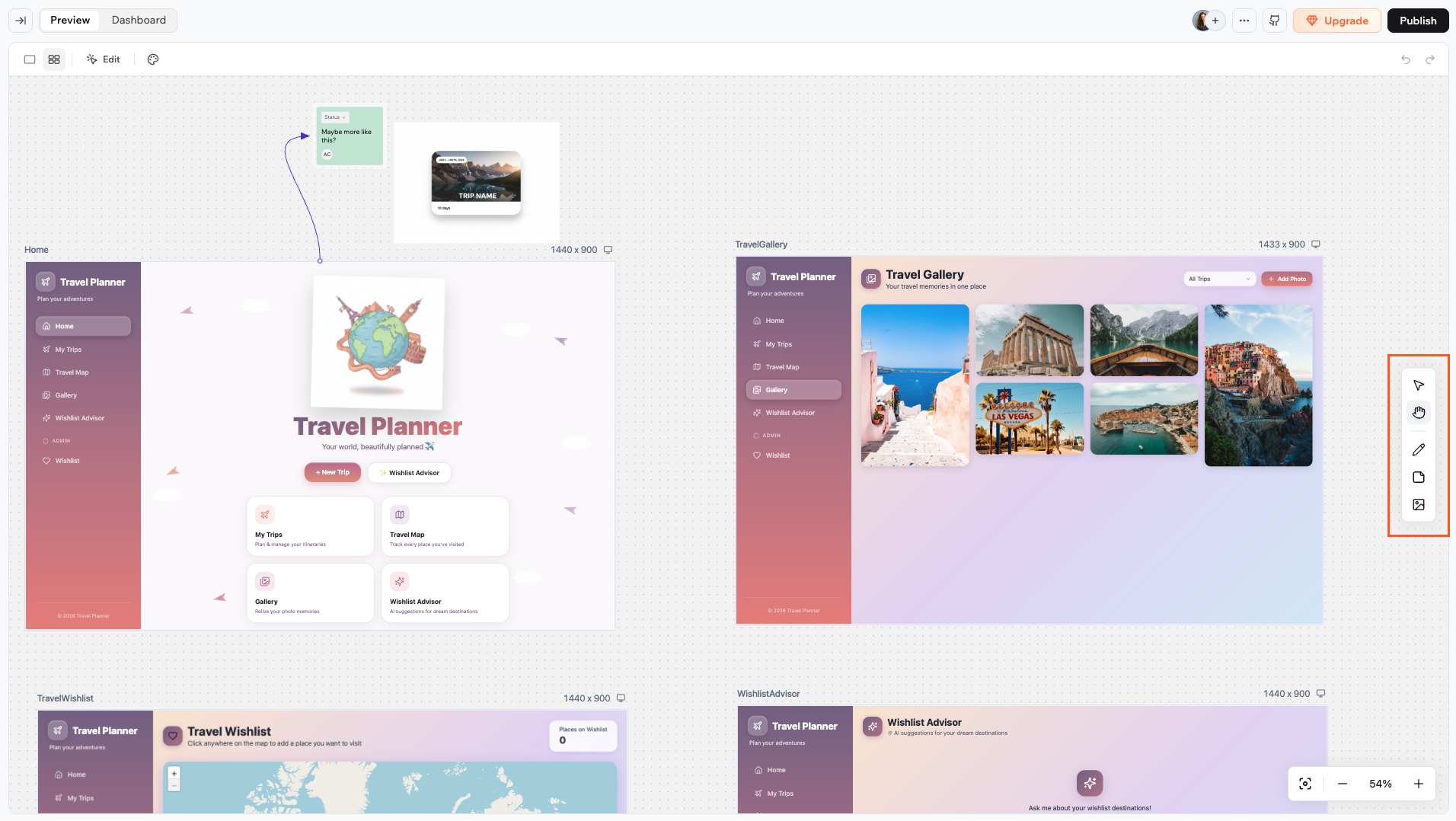Open the Travel Map card on Home
The image size is (1456, 821).
pyautogui.click(x=445, y=526)
